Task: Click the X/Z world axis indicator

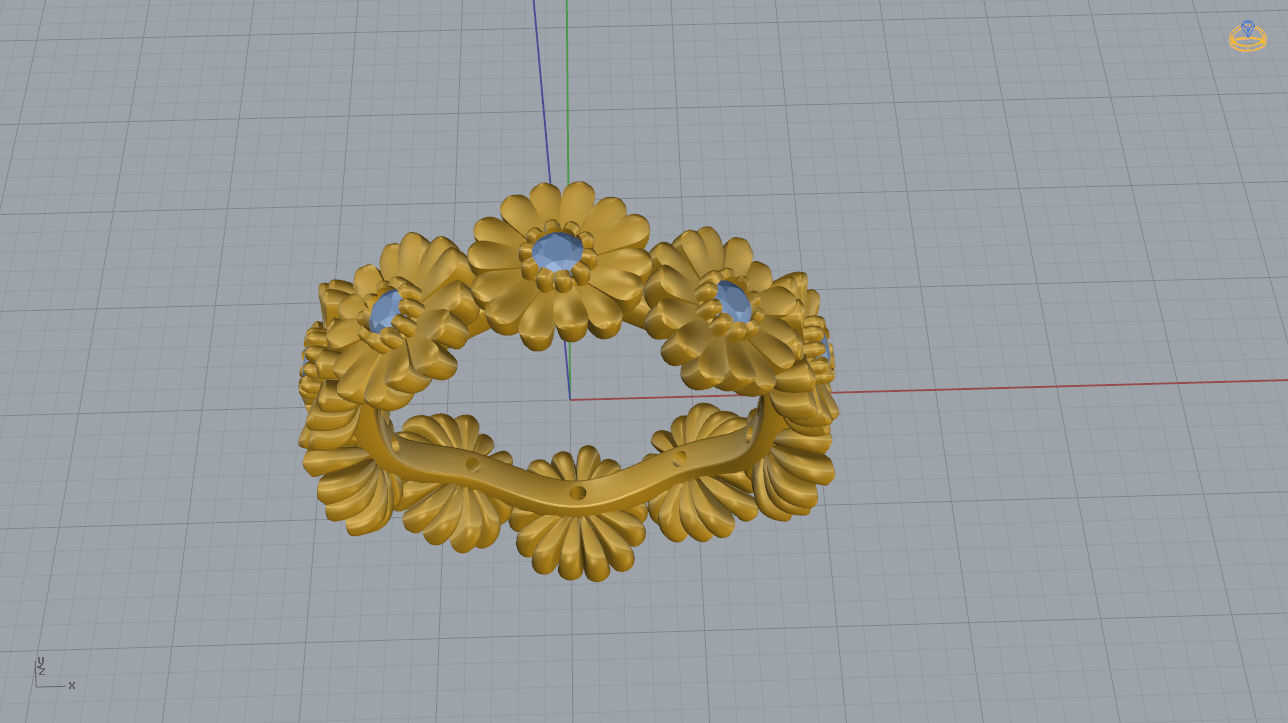Action: tap(55, 672)
